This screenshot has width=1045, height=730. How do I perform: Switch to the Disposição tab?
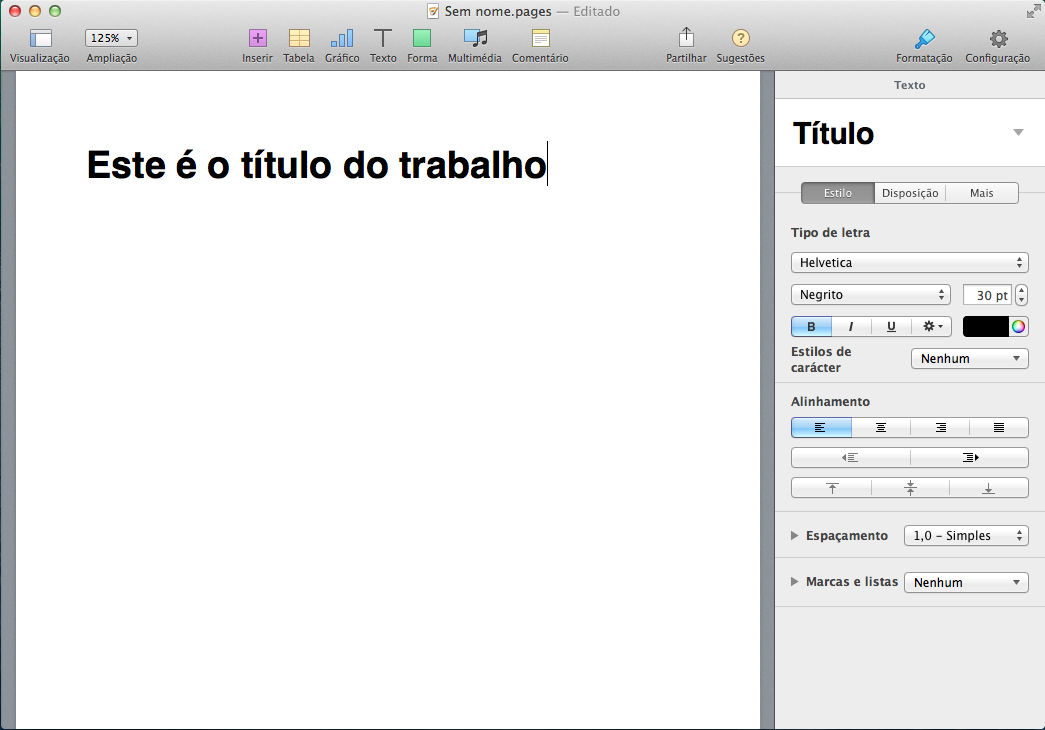point(910,193)
